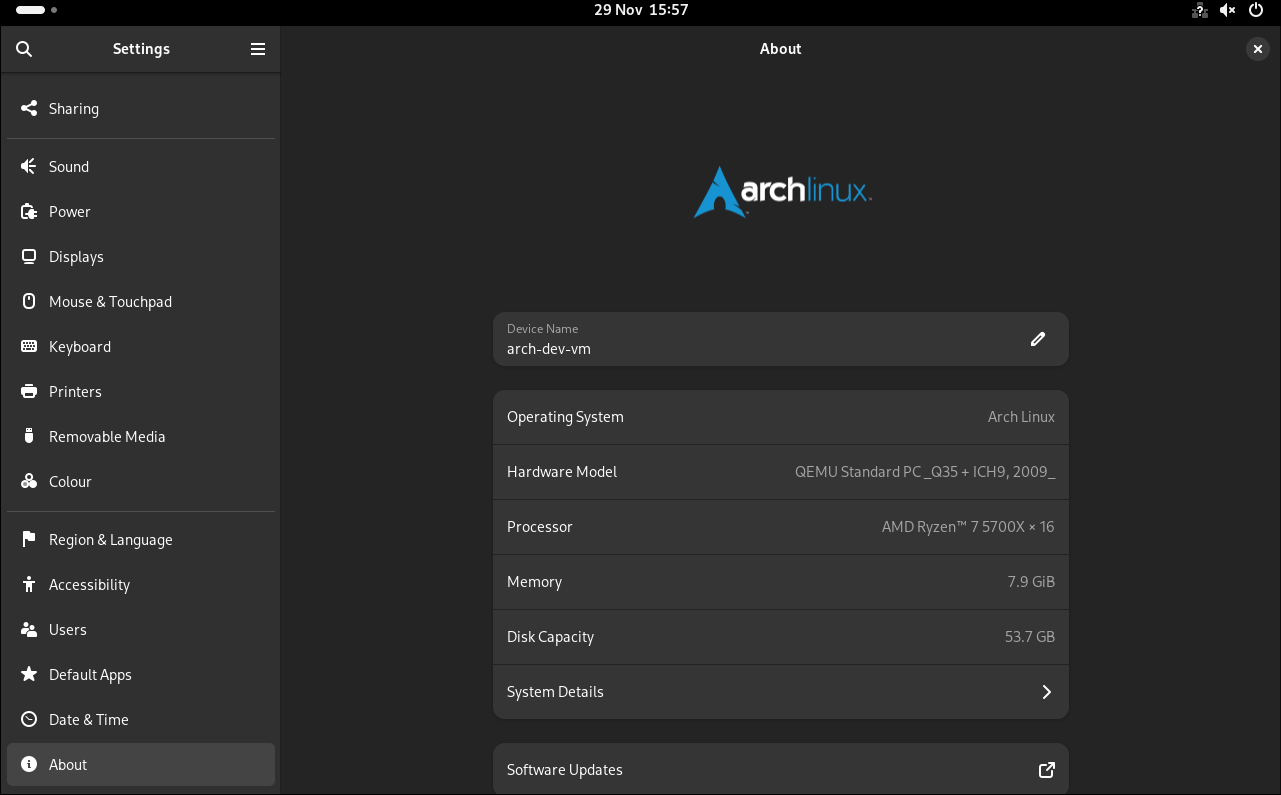Close the About settings window
Image resolution: width=1281 pixels, height=795 pixels.
[x=1258, y=49]
